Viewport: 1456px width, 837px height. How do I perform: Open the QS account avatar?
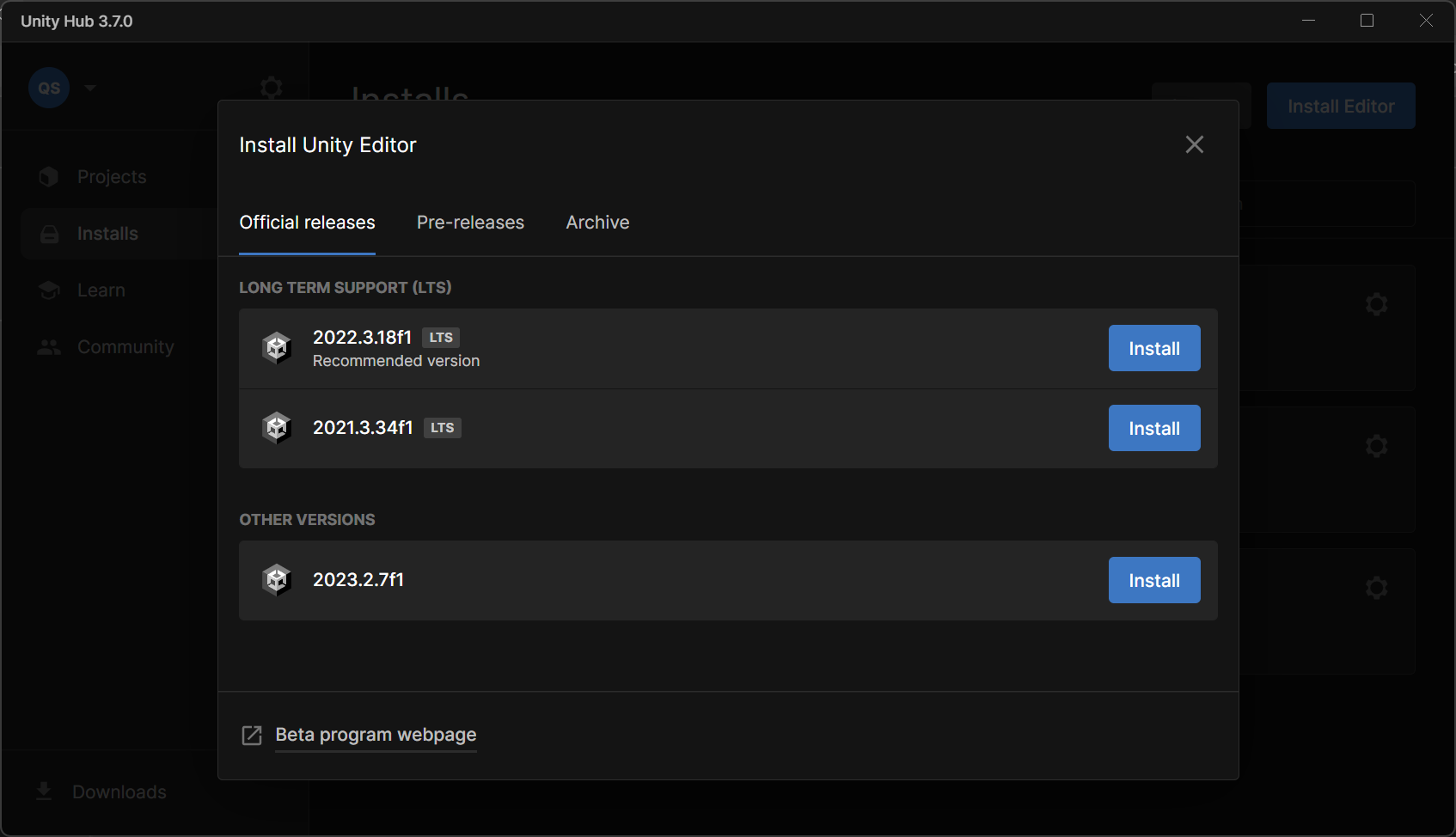click(x=49, y=88)
